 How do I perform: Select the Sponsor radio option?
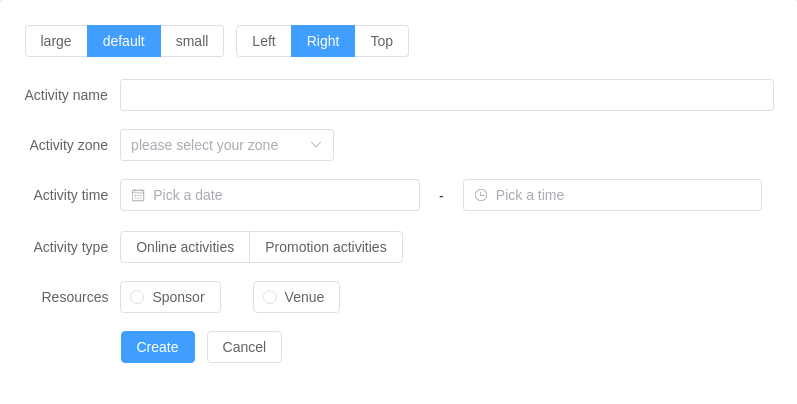pos(170,297)
